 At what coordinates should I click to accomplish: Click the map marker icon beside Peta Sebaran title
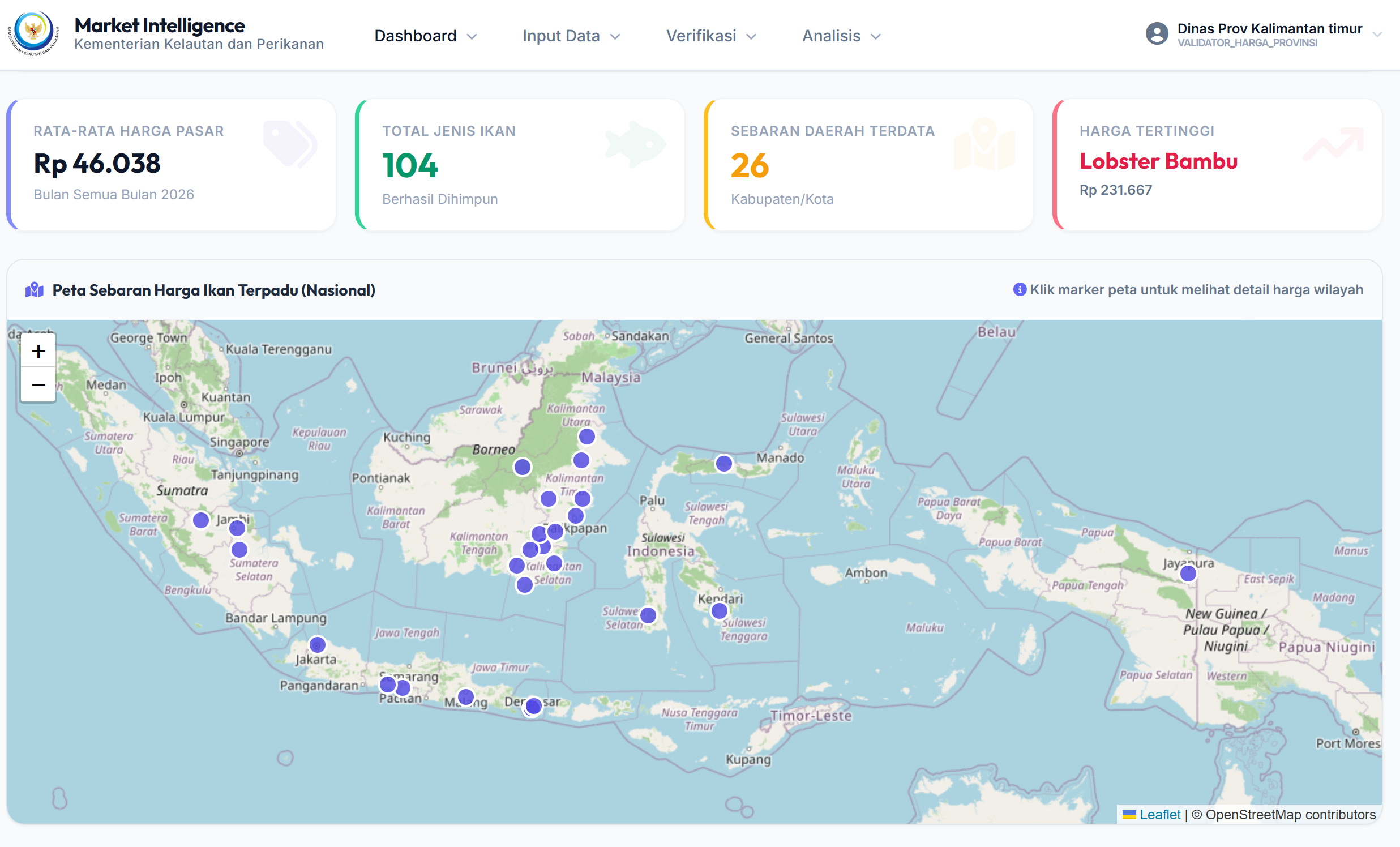tap(35, 290)
